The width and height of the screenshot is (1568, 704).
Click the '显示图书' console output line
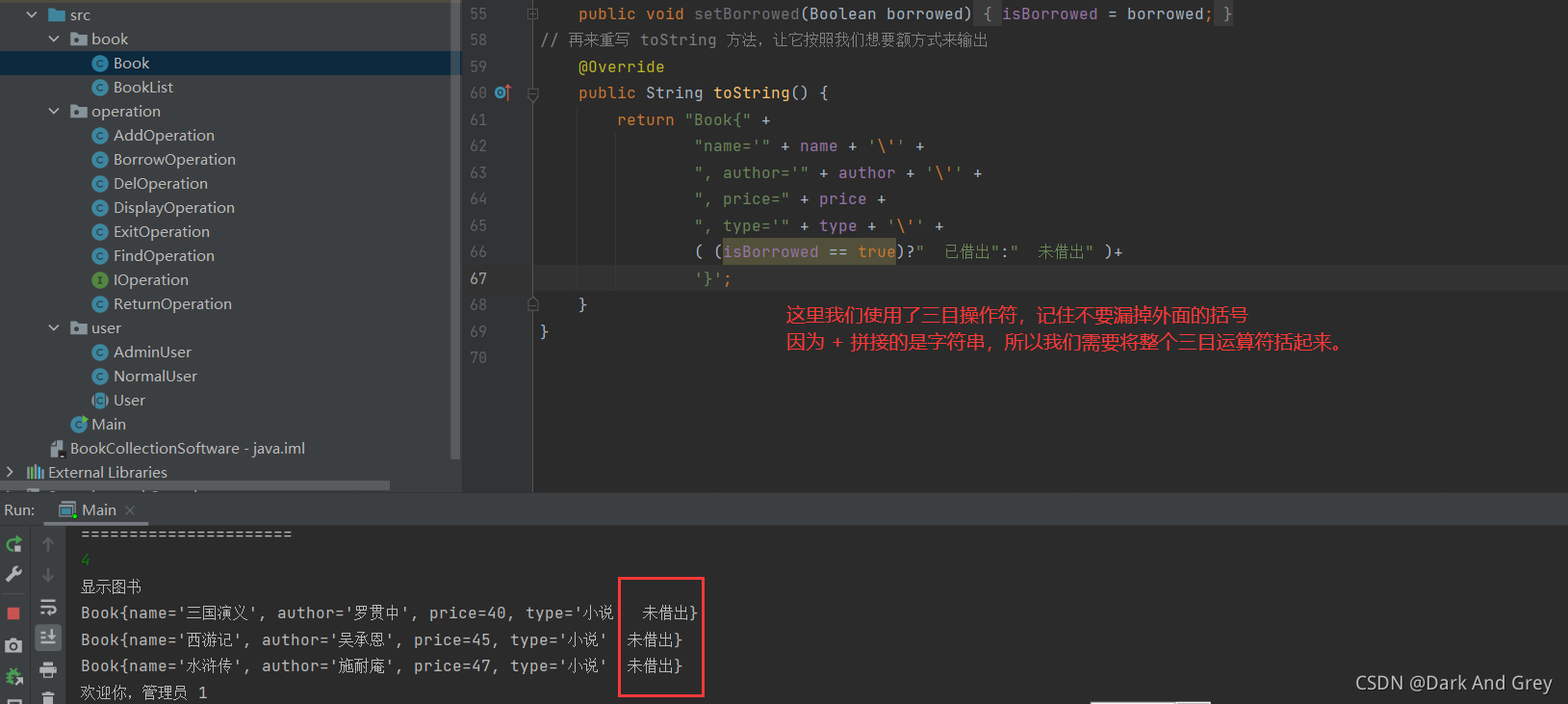(x=111, y=587)
